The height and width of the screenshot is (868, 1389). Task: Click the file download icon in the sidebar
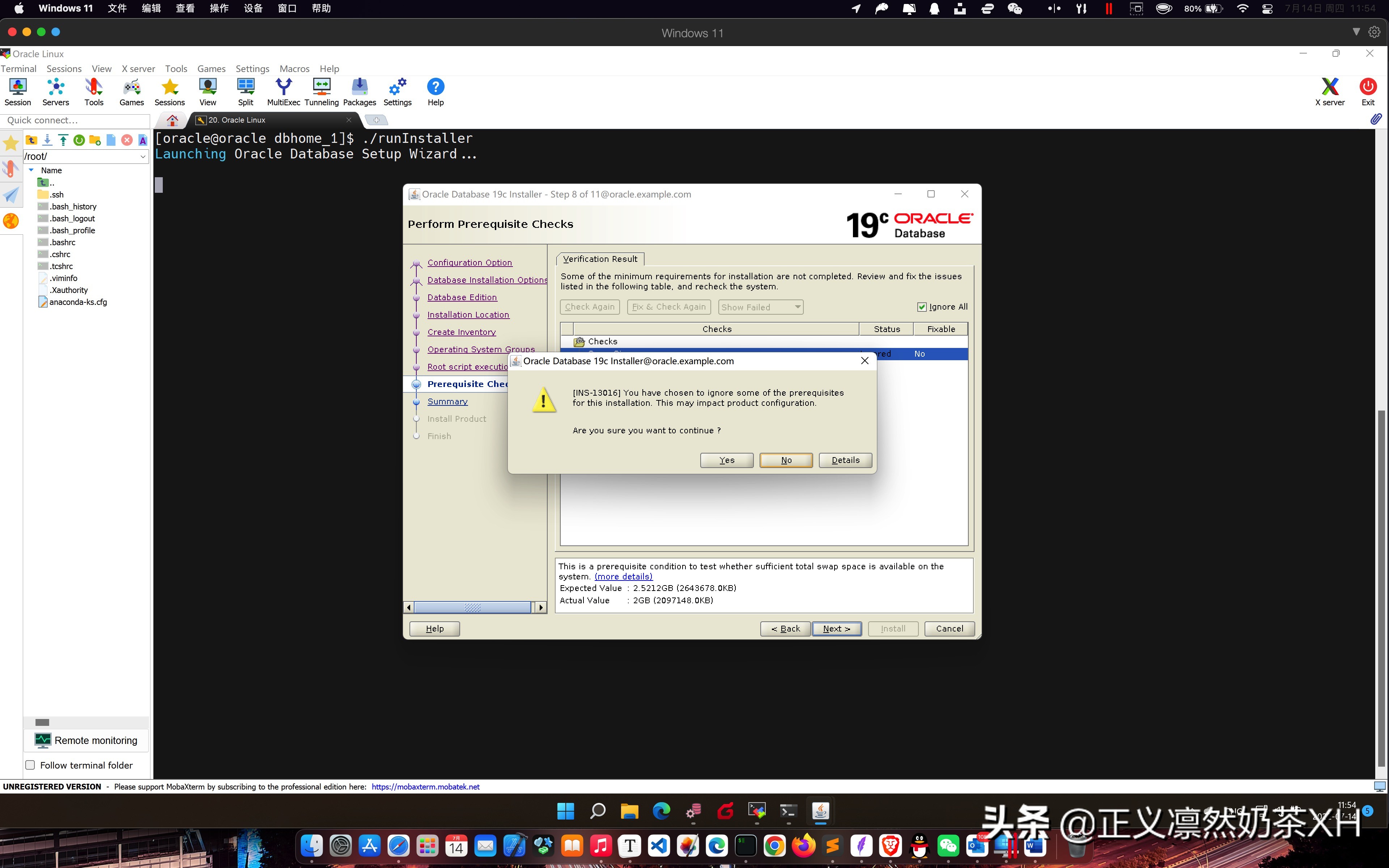click(x=47, y=140)
